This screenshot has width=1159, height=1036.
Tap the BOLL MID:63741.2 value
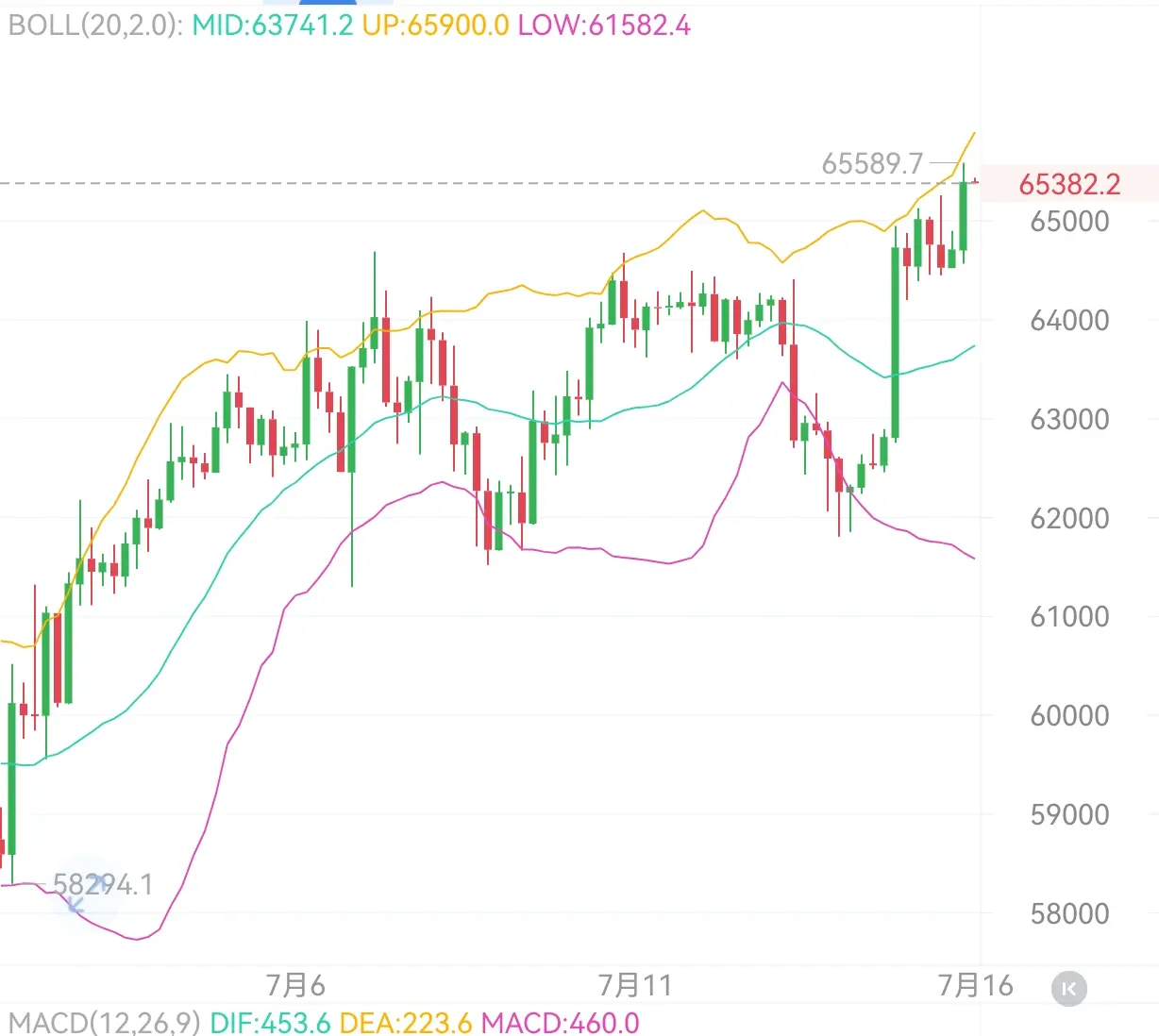(x=273, y=25)
